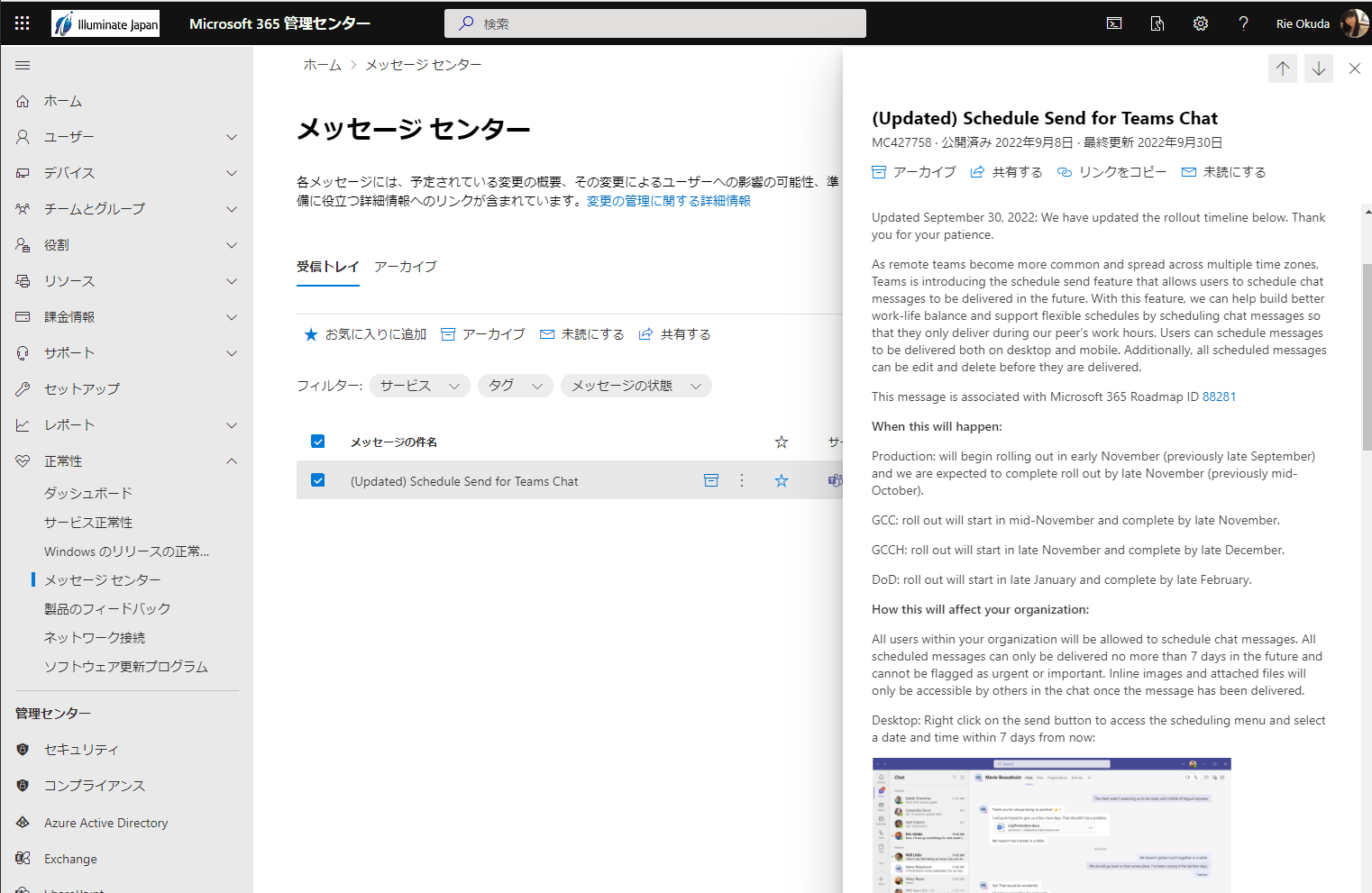Collapse the navigation hamburger menu
1372x893 pixels.
click(23, 65)
